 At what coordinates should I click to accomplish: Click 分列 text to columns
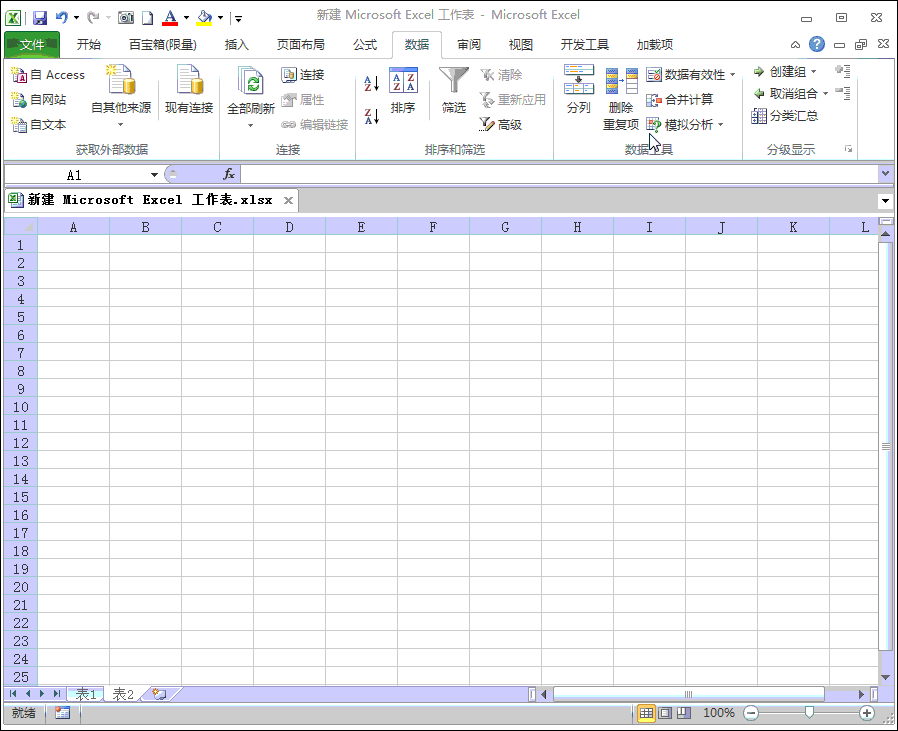578,89
